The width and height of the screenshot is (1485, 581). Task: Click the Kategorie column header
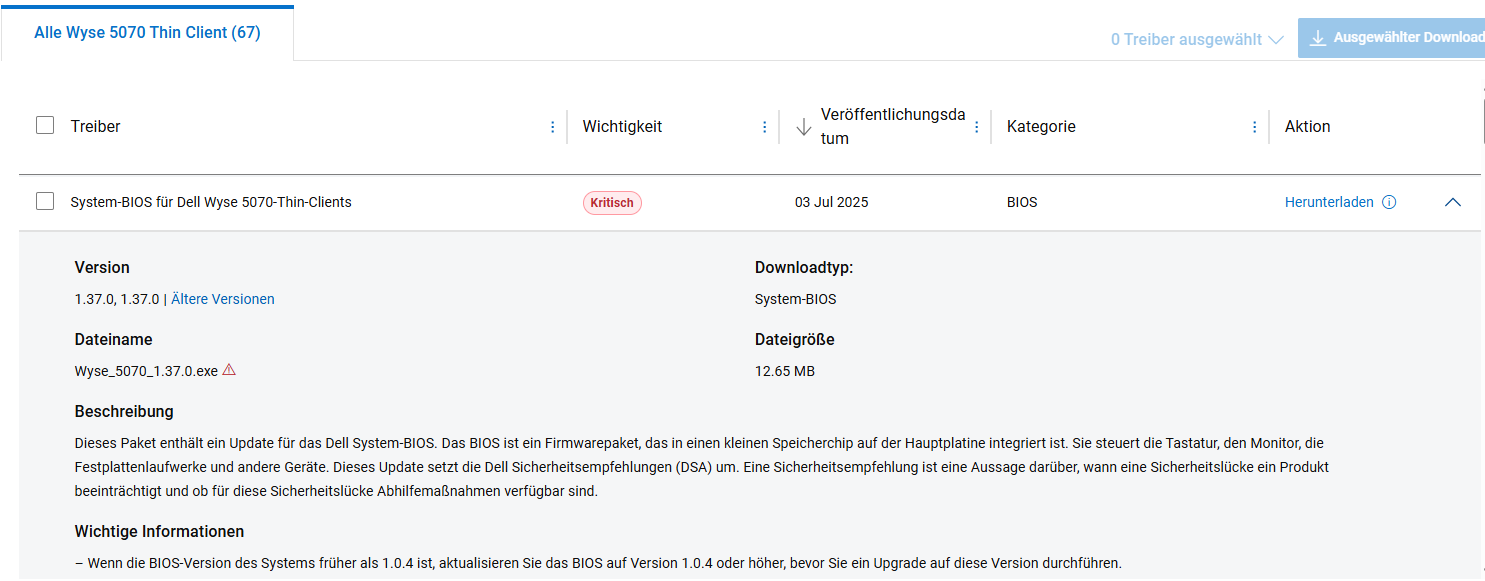pyautogui.click(x=1041, y=126)
